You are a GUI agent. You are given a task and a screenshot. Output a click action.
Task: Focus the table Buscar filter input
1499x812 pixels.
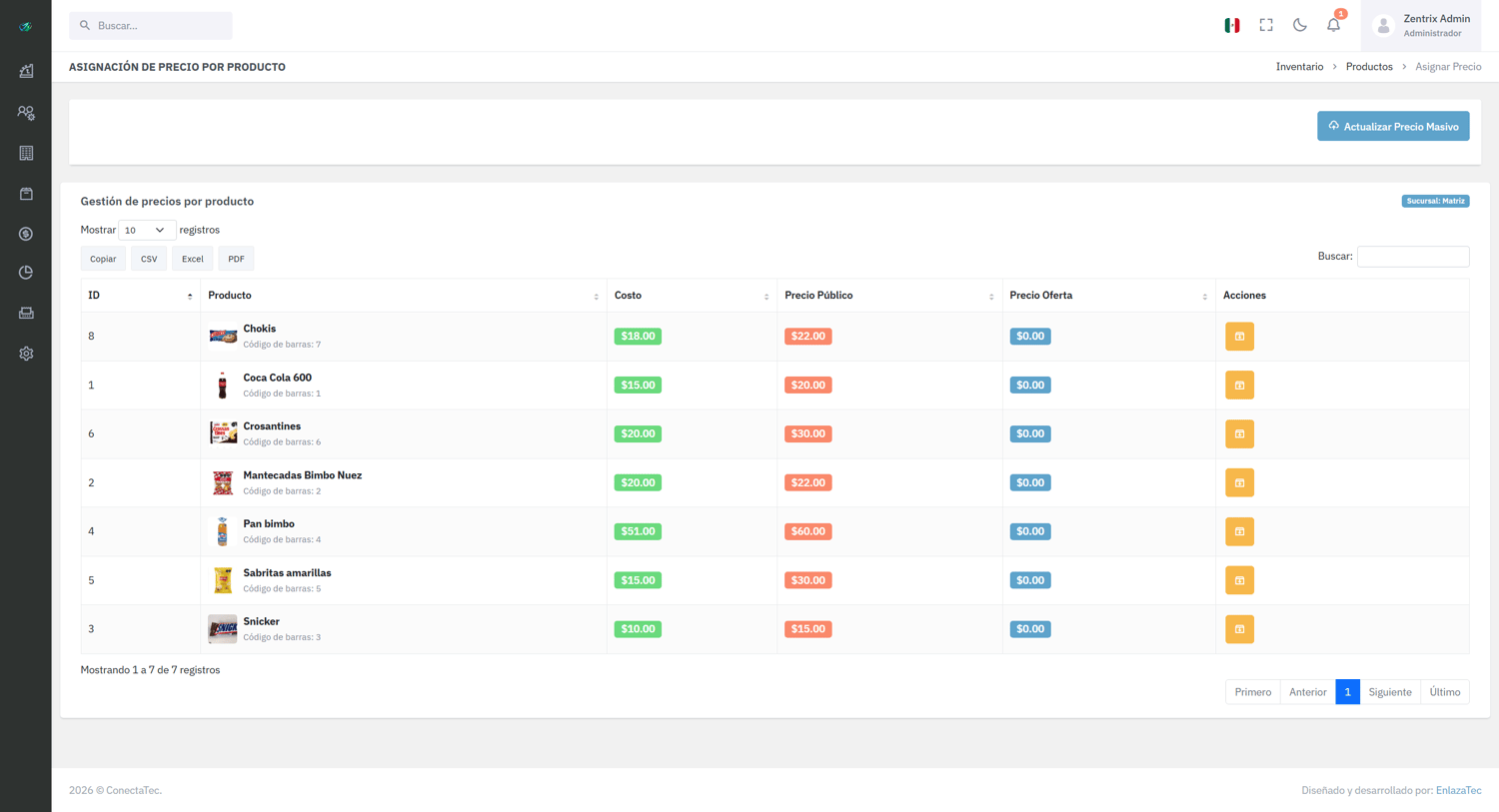pos(1413,257)
